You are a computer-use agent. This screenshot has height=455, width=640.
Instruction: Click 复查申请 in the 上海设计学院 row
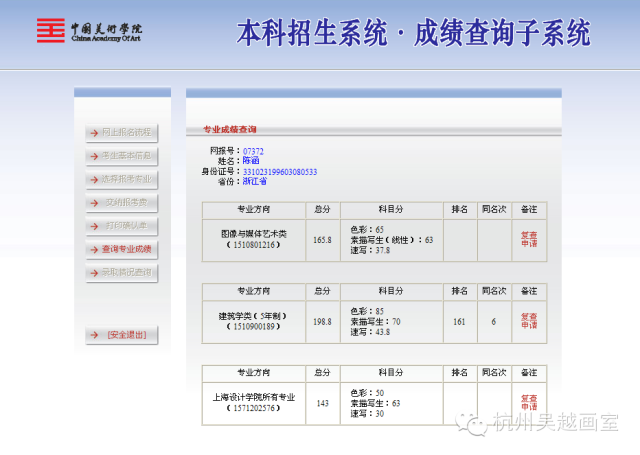[x=529, y=403]
